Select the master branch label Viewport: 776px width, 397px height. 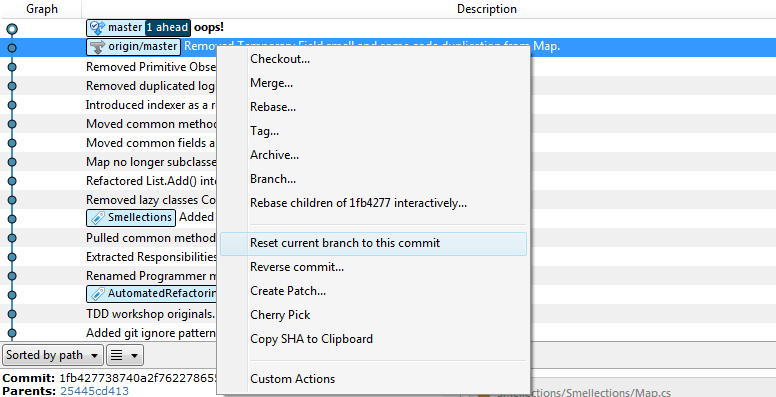tap(115, 28)
